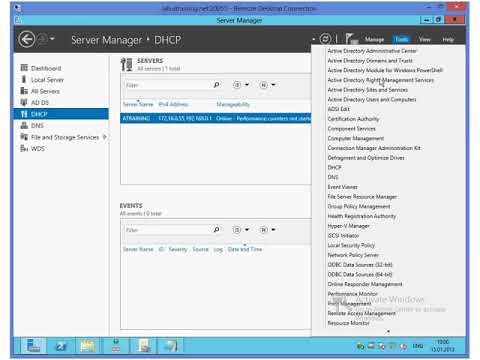Open DHCP from Tools menu
Viewport: 480px width, 360px height.
334,167
